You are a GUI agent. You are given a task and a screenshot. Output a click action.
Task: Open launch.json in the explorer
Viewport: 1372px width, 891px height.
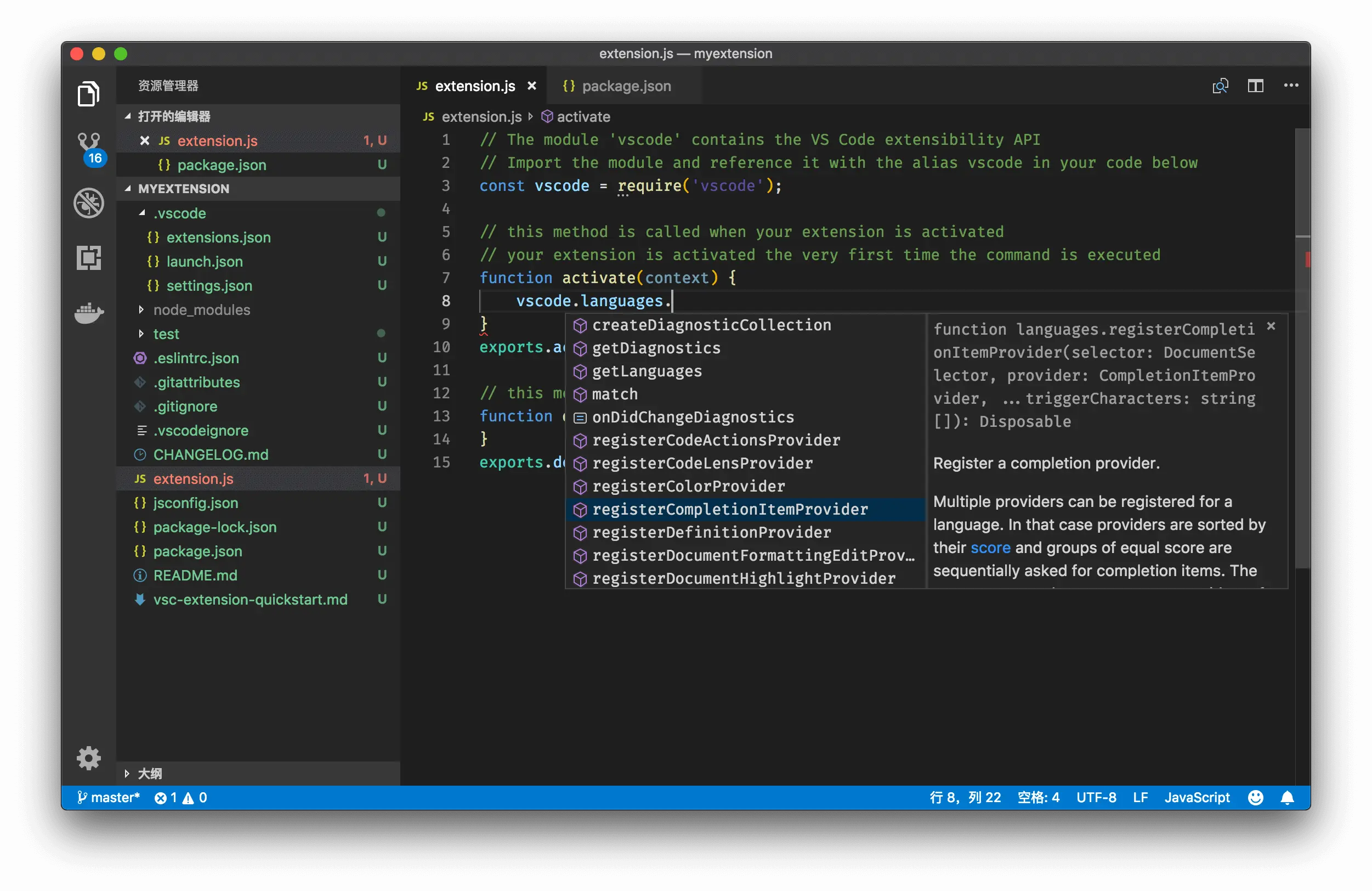pyautogui.click(x=204, y=262)
